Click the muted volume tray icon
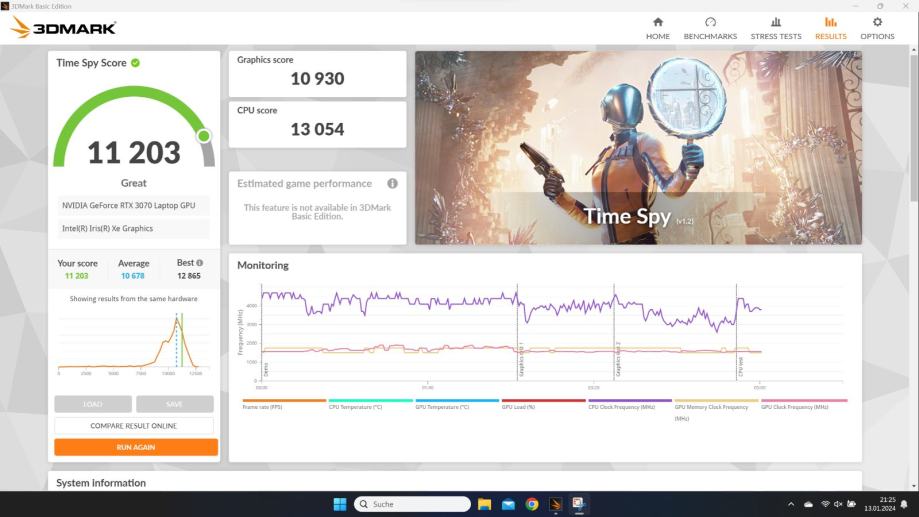919x517 pixels. point(838,504)
